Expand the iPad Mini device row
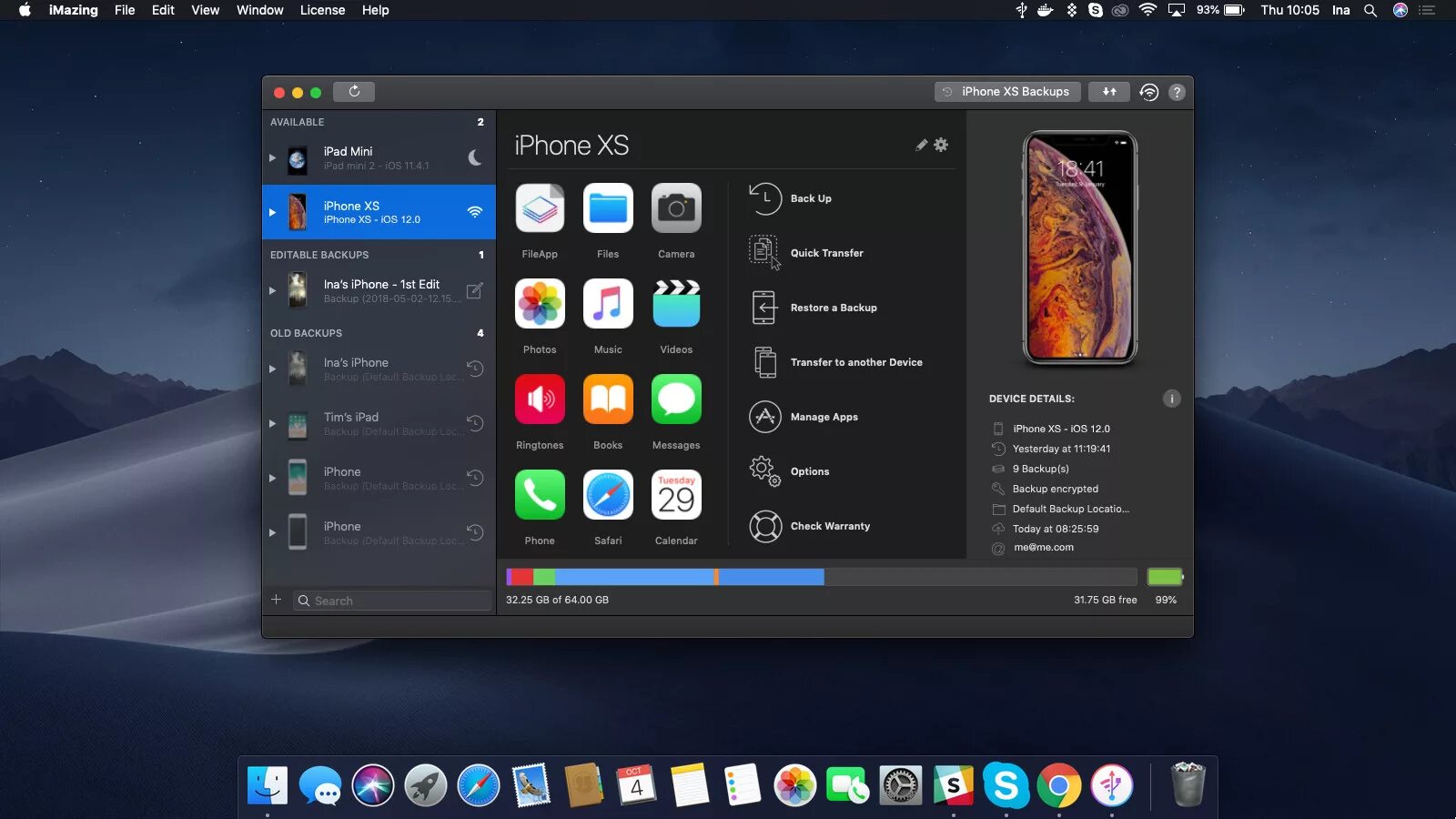This screenshot has height=819, width=1456. (x=272, y=157)
